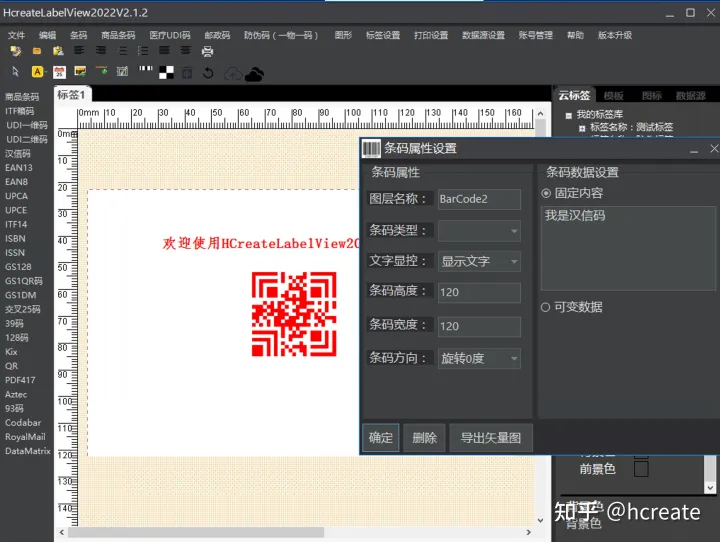
Task: Open the 医疗UDI码 menu
Action: (170, 35)
